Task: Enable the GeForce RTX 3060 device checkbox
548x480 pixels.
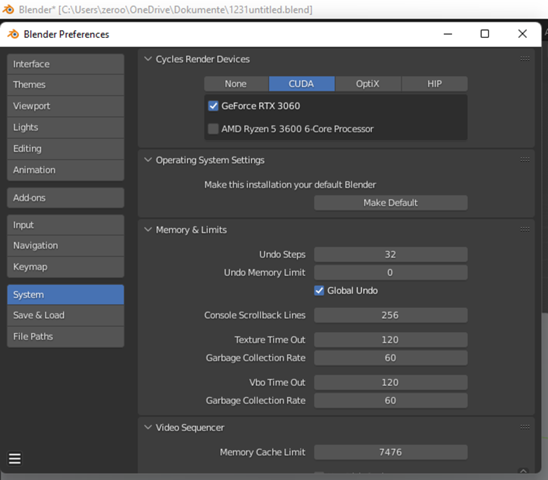Action: click(213, 106)
